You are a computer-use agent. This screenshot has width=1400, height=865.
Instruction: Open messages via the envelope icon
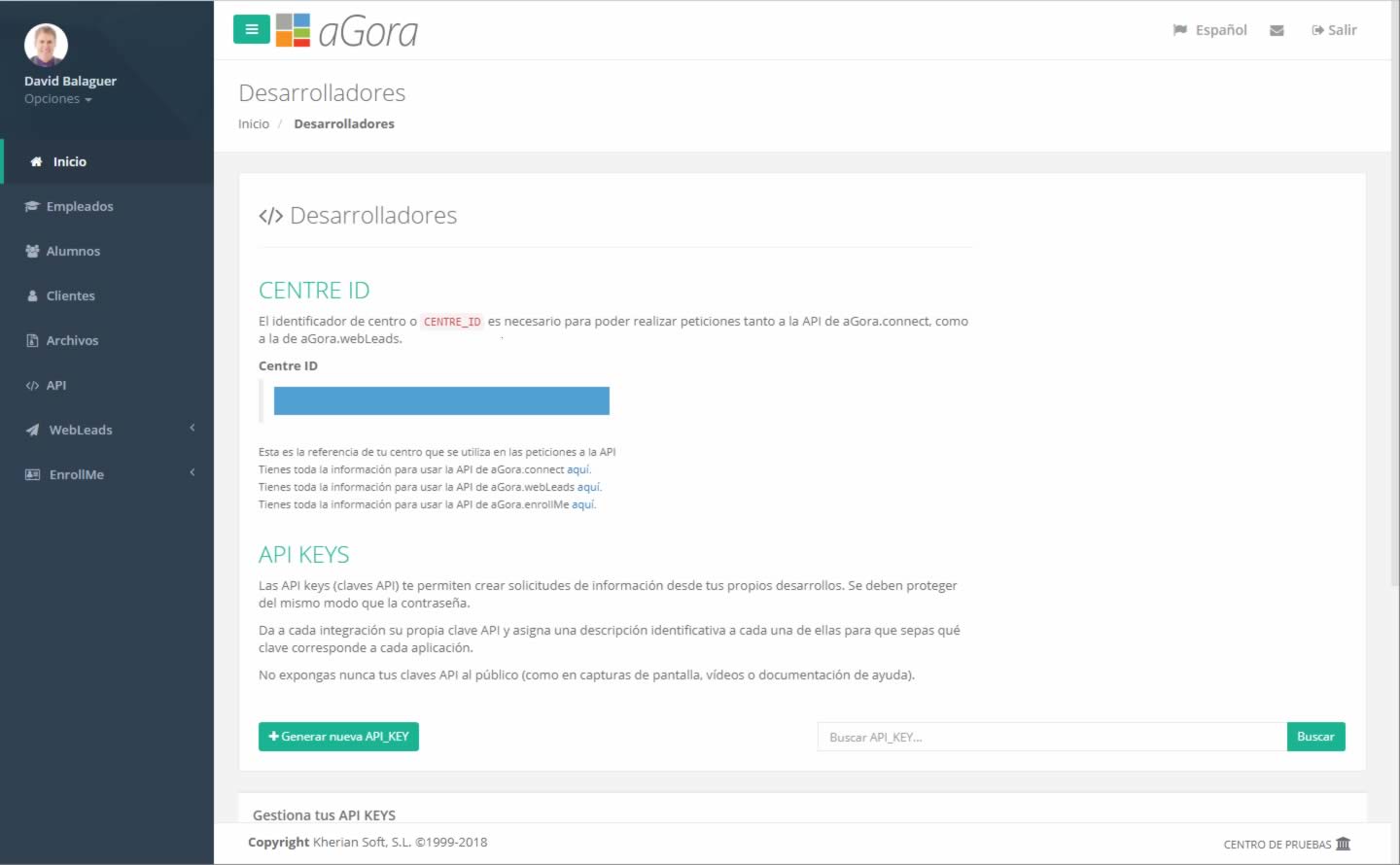1277,31
